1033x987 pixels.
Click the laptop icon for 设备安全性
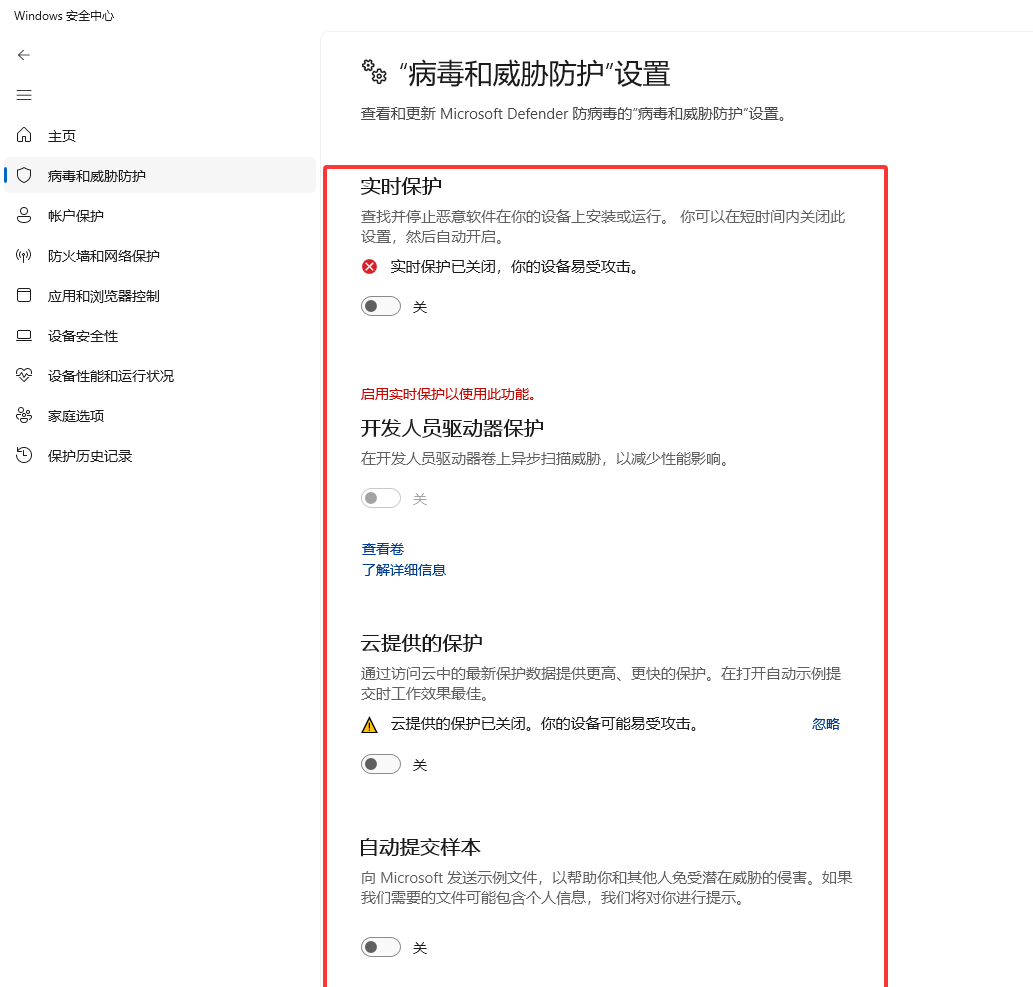[x=24, y=335]
